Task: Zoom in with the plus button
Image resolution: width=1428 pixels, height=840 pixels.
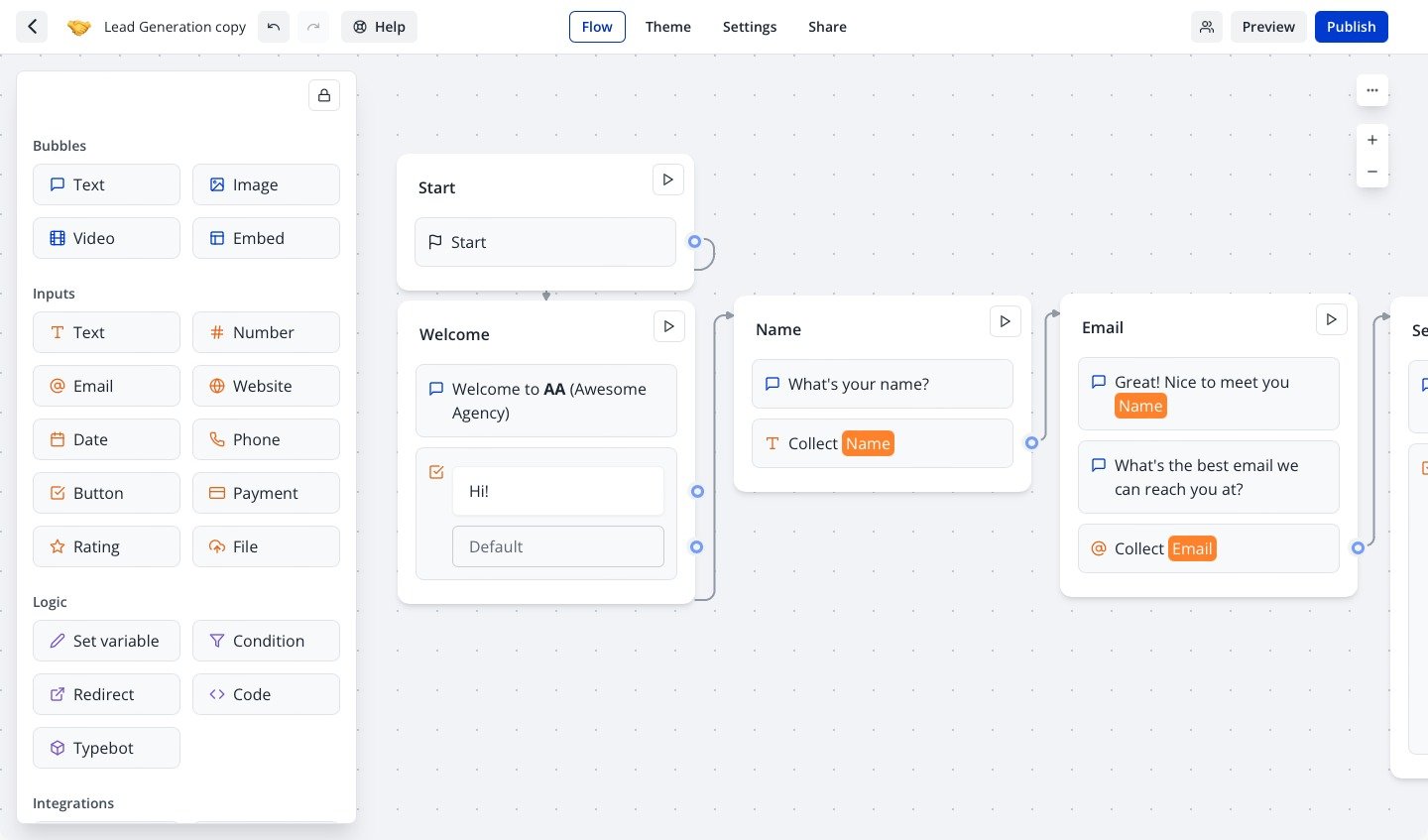Action: tap(1372, 140)
